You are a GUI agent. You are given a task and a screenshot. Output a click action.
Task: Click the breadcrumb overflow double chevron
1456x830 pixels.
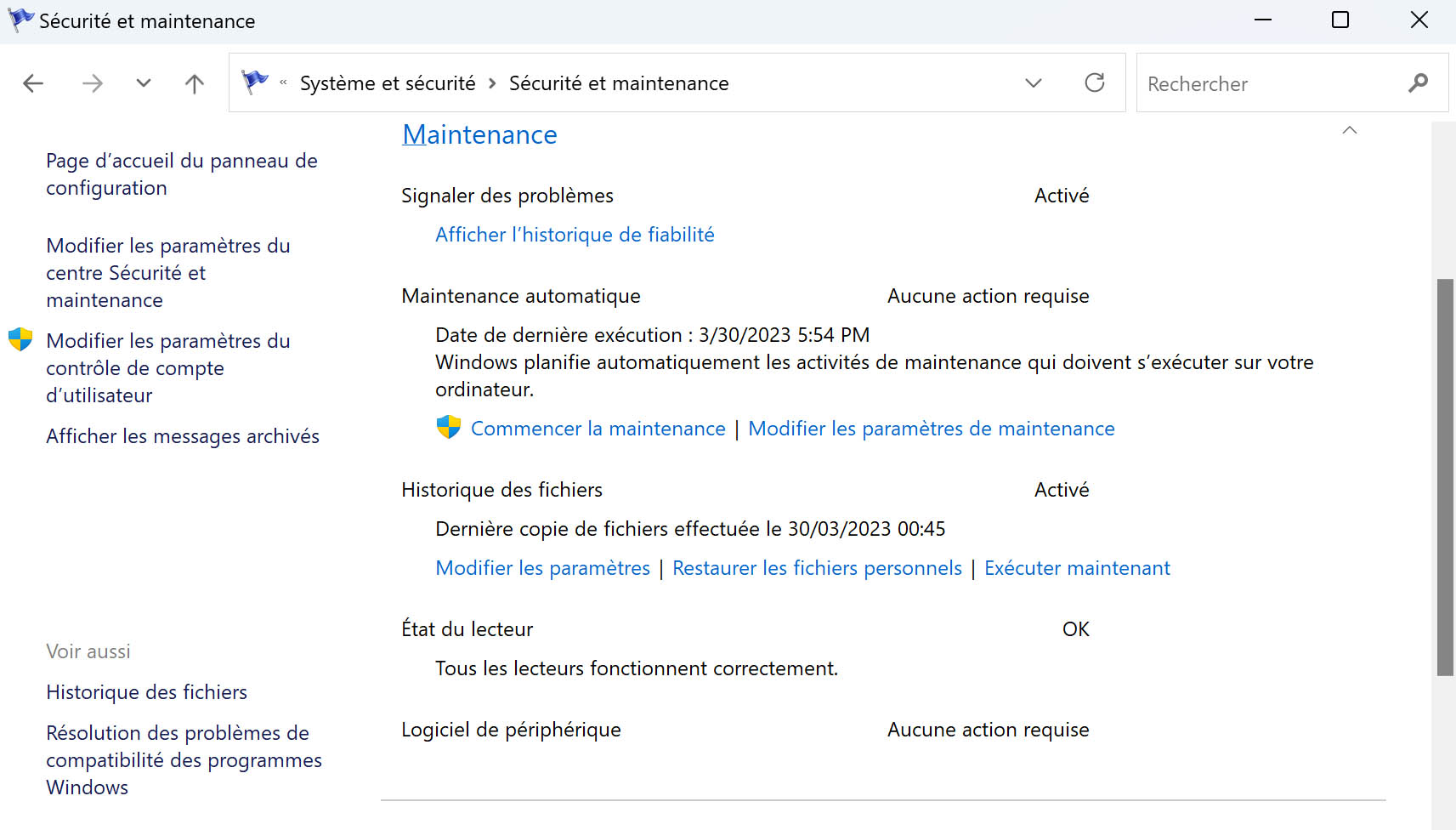[283, 82]
